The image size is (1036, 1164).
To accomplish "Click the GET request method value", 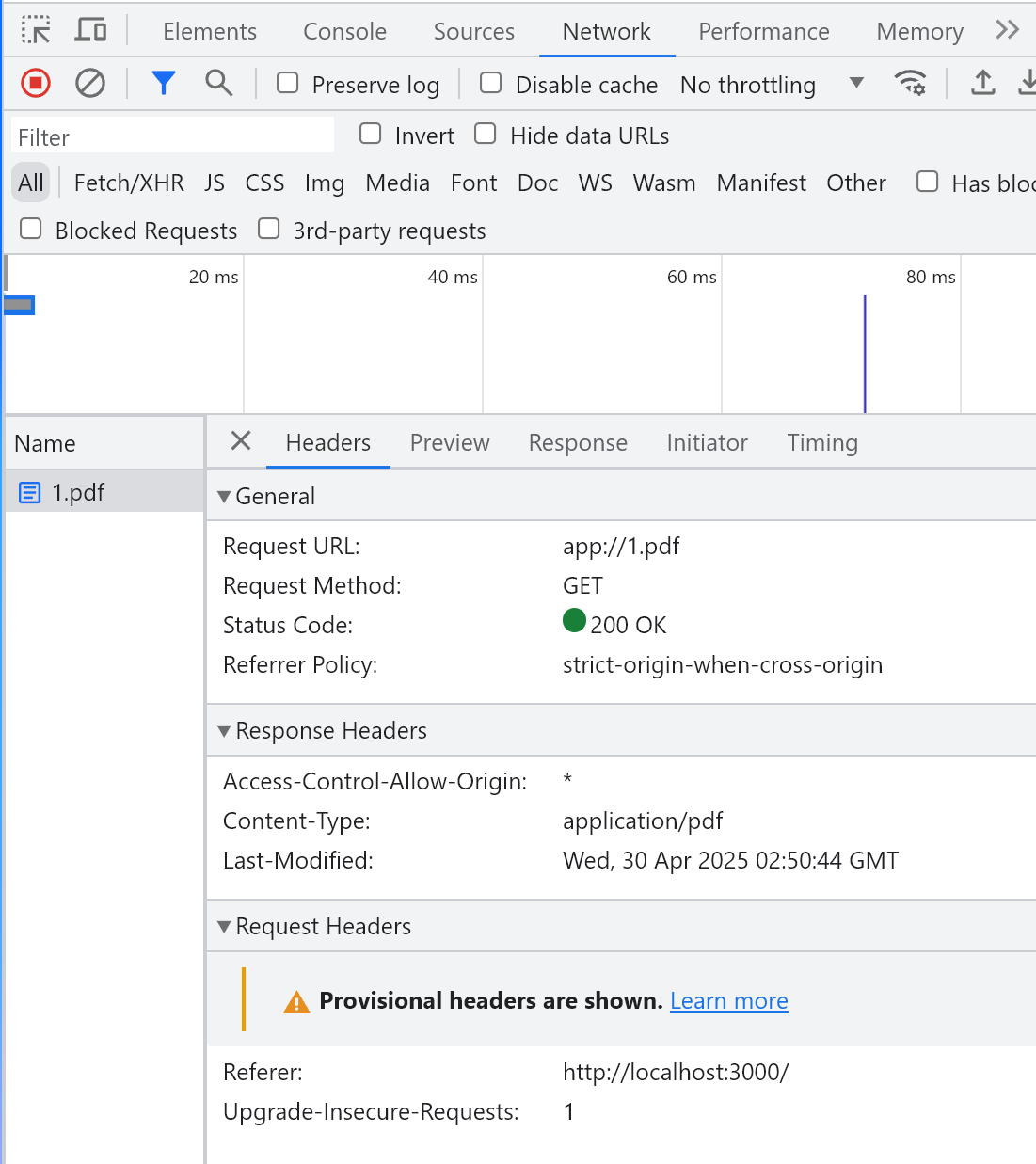I will (582, 585).
